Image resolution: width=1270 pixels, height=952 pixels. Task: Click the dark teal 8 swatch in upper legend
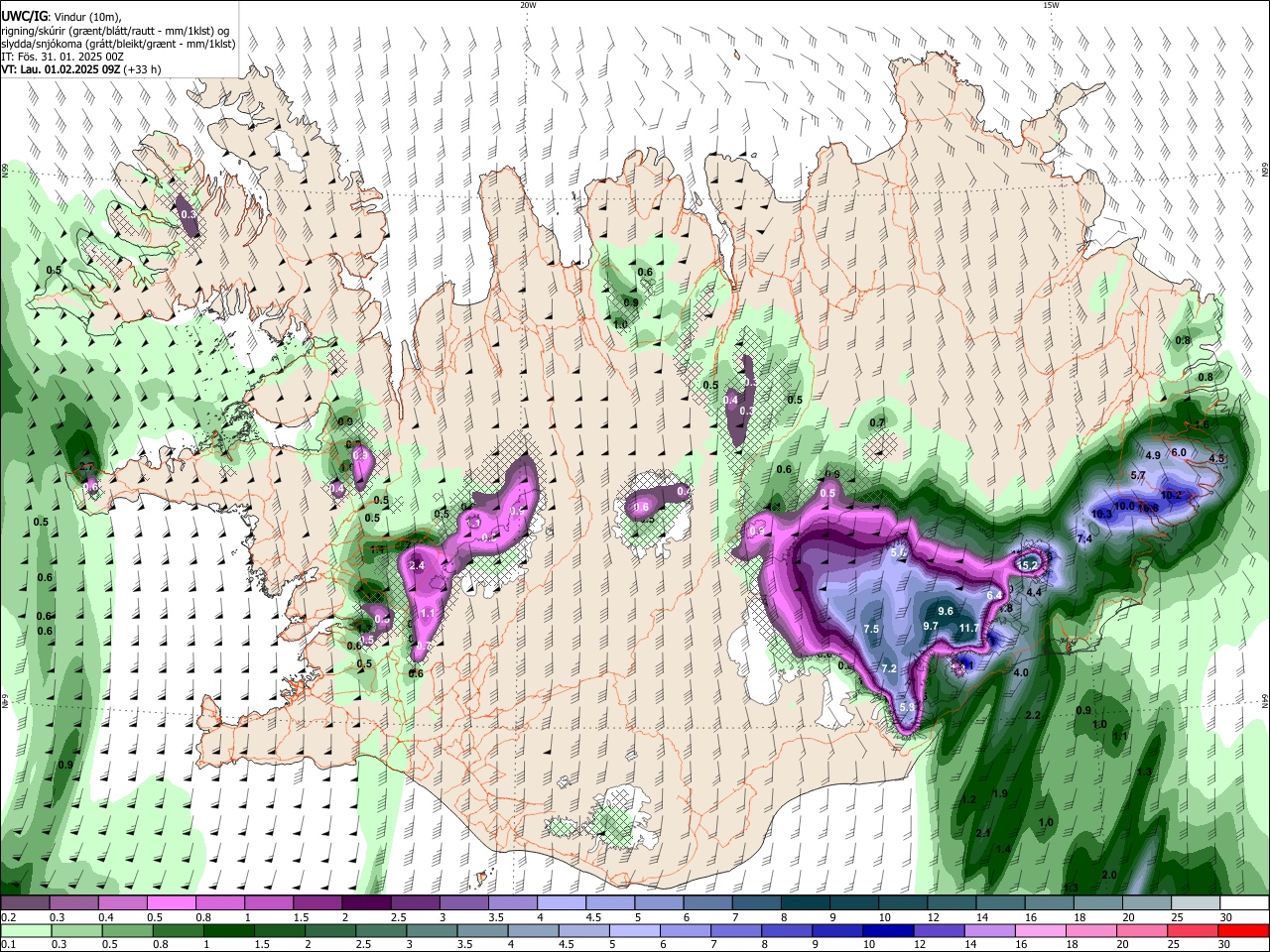tap(805, 903)
